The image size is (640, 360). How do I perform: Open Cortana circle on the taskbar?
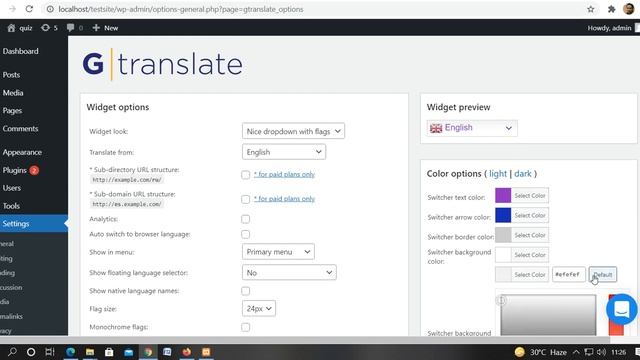coord(31,352)
